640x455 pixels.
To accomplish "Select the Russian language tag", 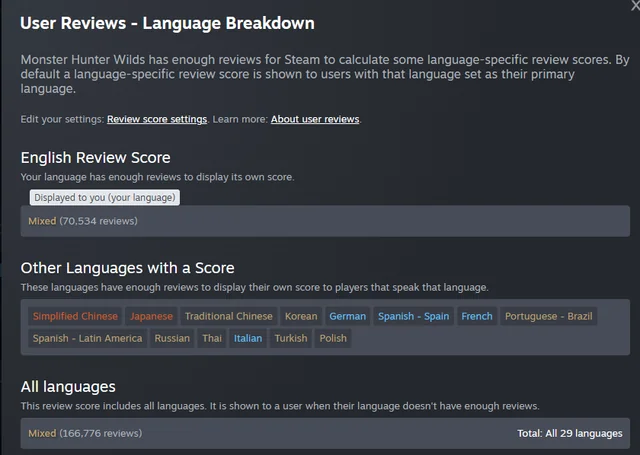I will [172, 338].
